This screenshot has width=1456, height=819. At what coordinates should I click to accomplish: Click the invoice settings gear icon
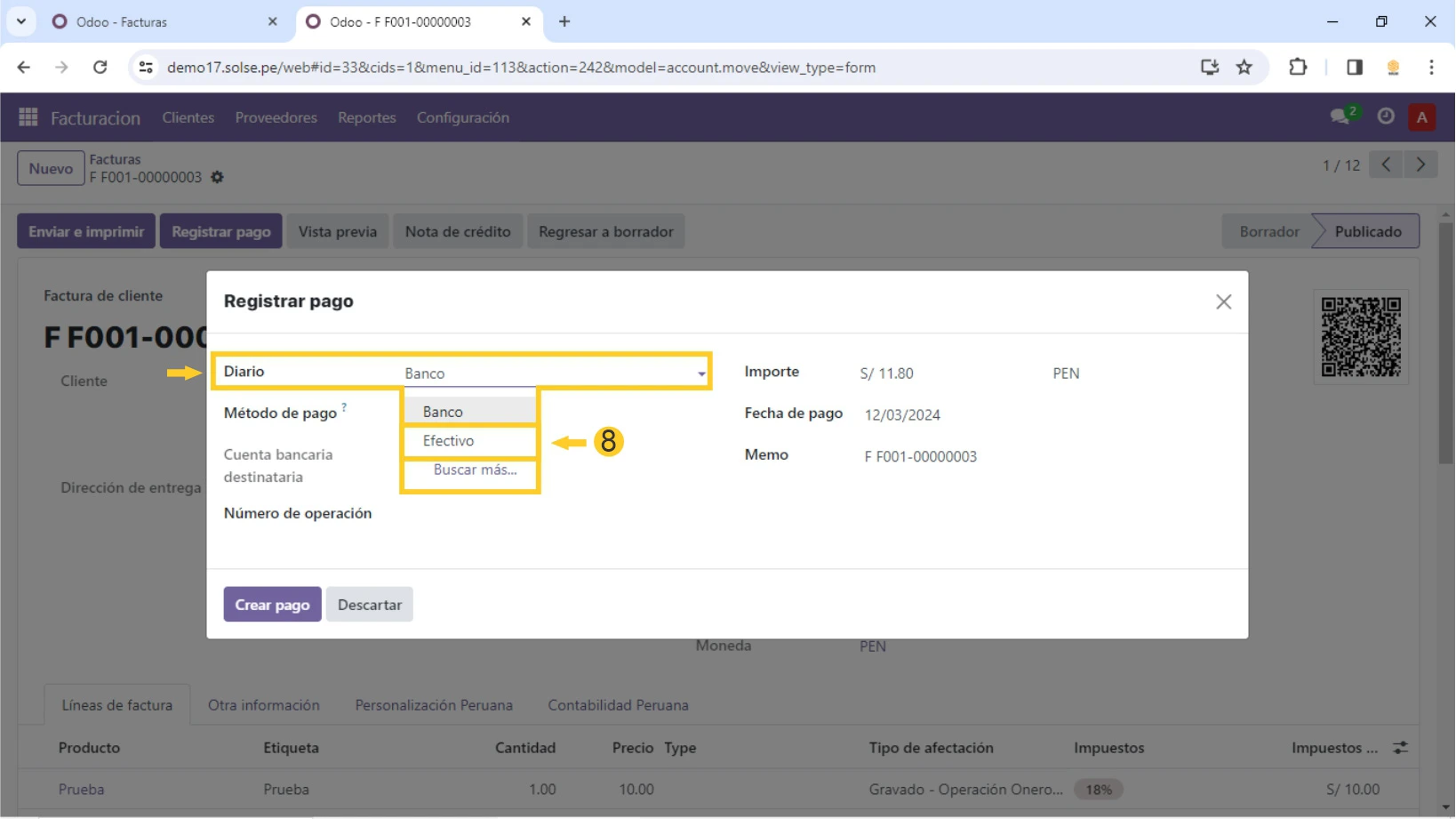(x=218, y=178)
